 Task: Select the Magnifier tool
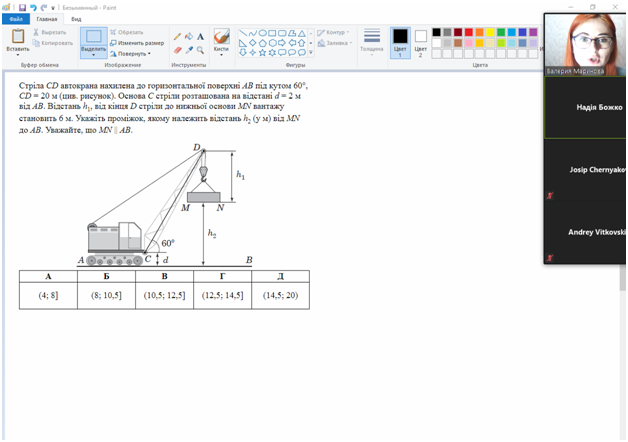[x=201, y=50]
